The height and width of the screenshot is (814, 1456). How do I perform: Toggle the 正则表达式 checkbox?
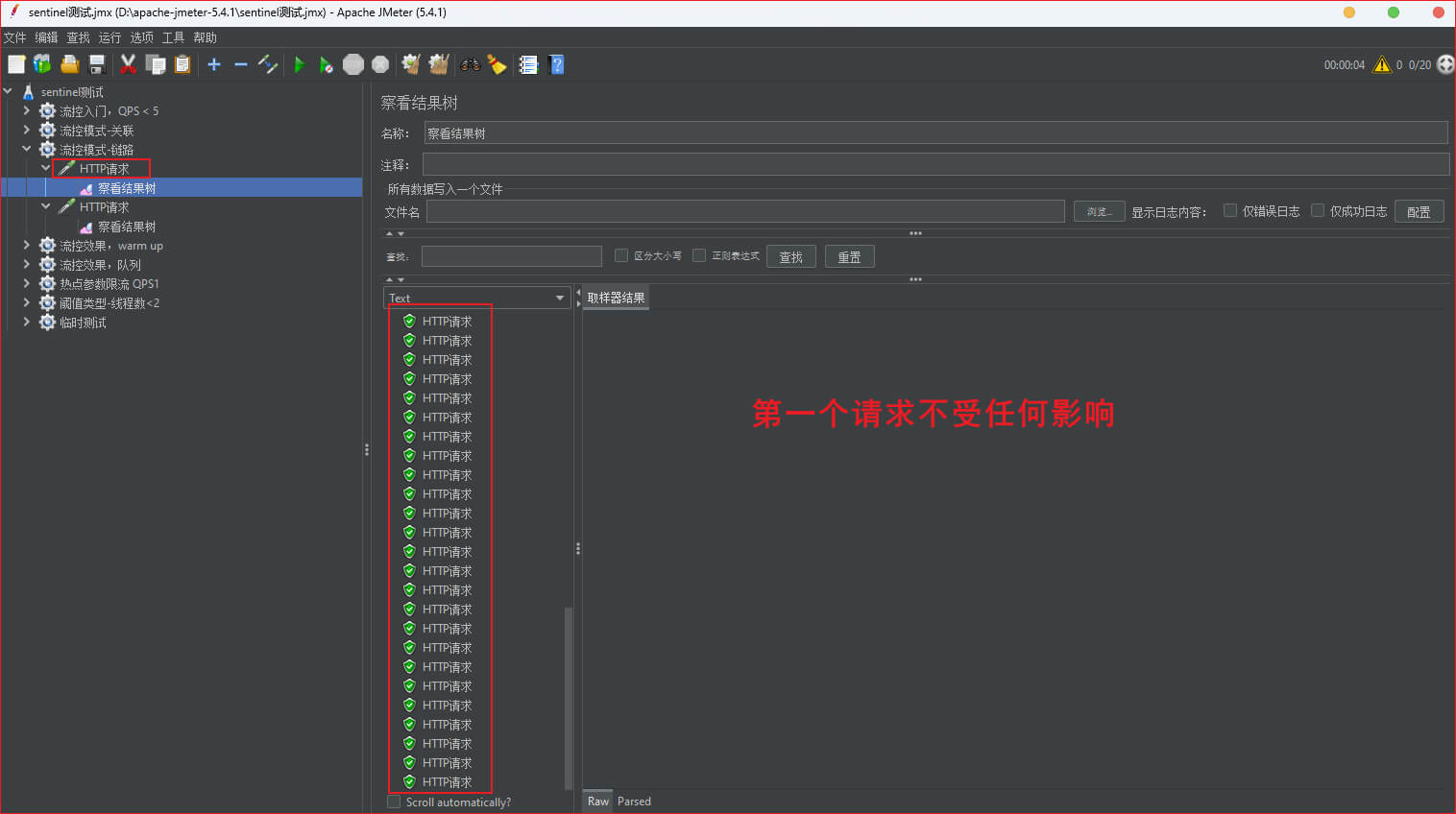(x=699, y=255)
